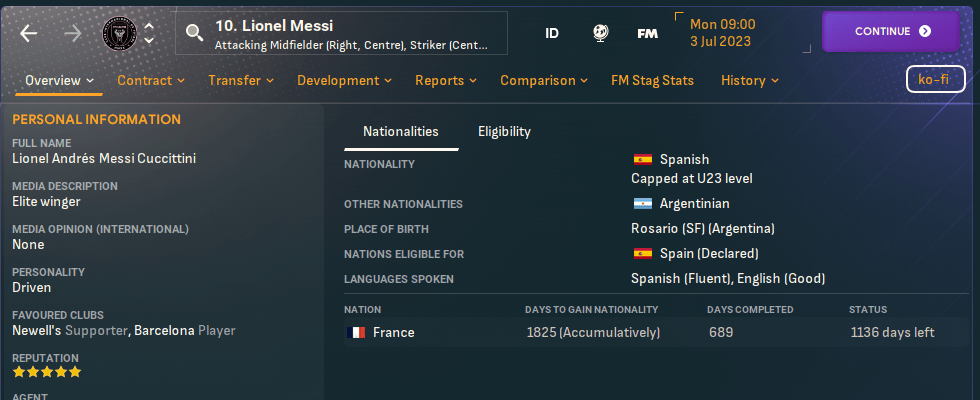
Task: Open the Development dropdown menu
Action: (x=345, y=80)
